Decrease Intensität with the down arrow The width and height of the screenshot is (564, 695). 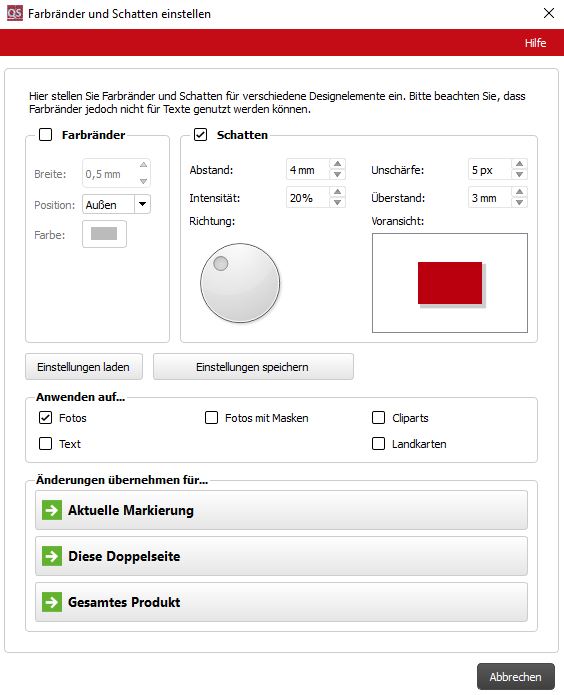[337, 203]
